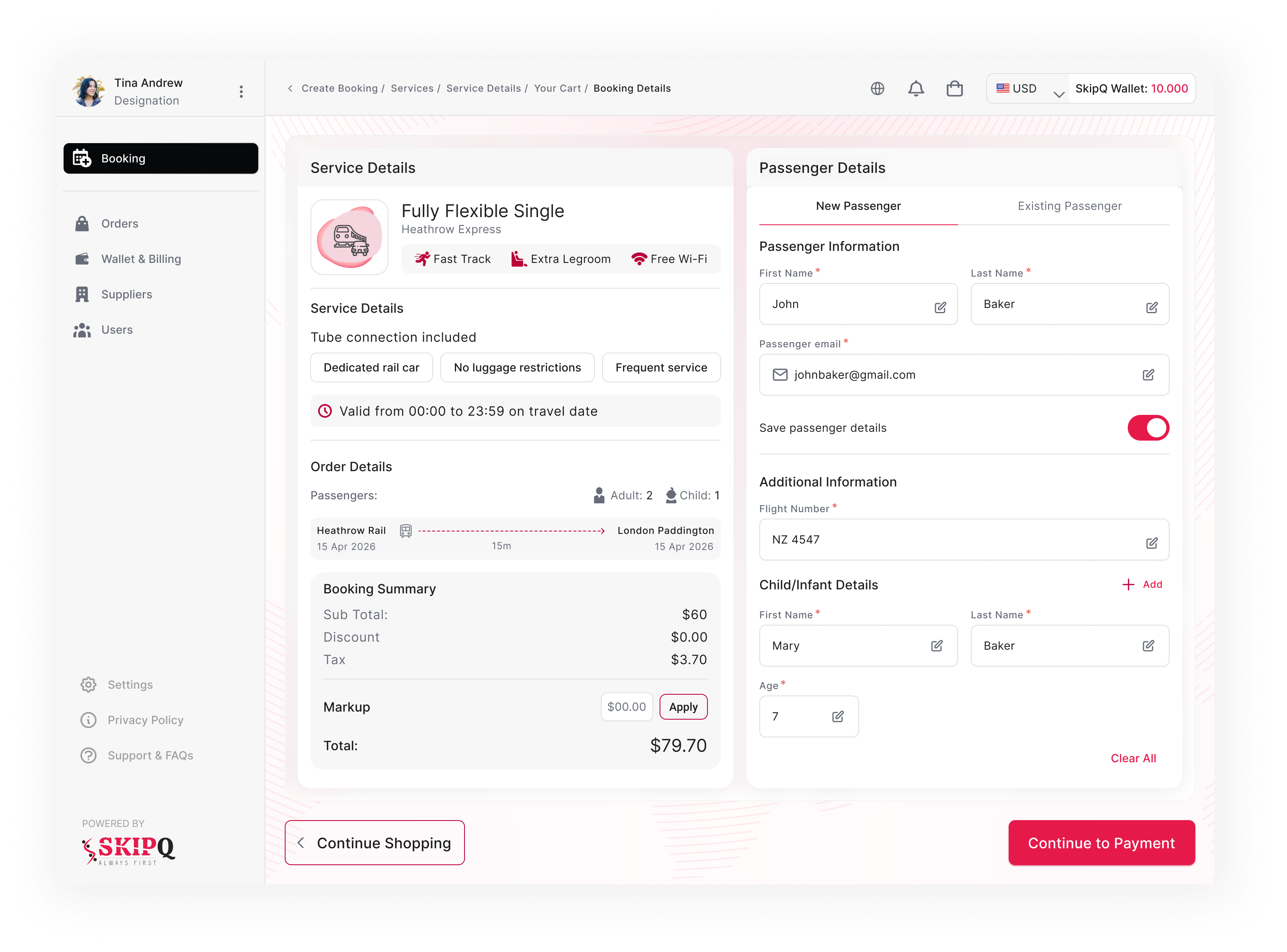
Task: Edit the Flight Number NZ 4547
Action: click(1151, 543)
